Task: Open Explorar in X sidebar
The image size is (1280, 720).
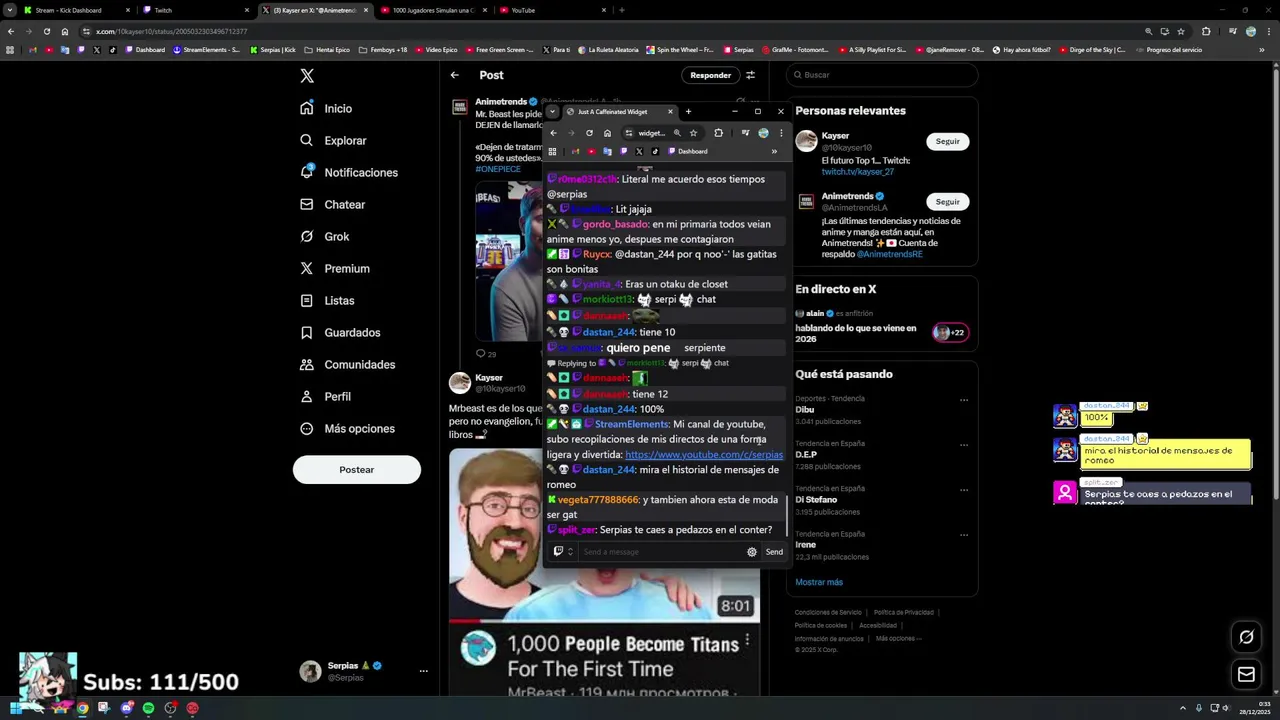Action: click(333, 140)
